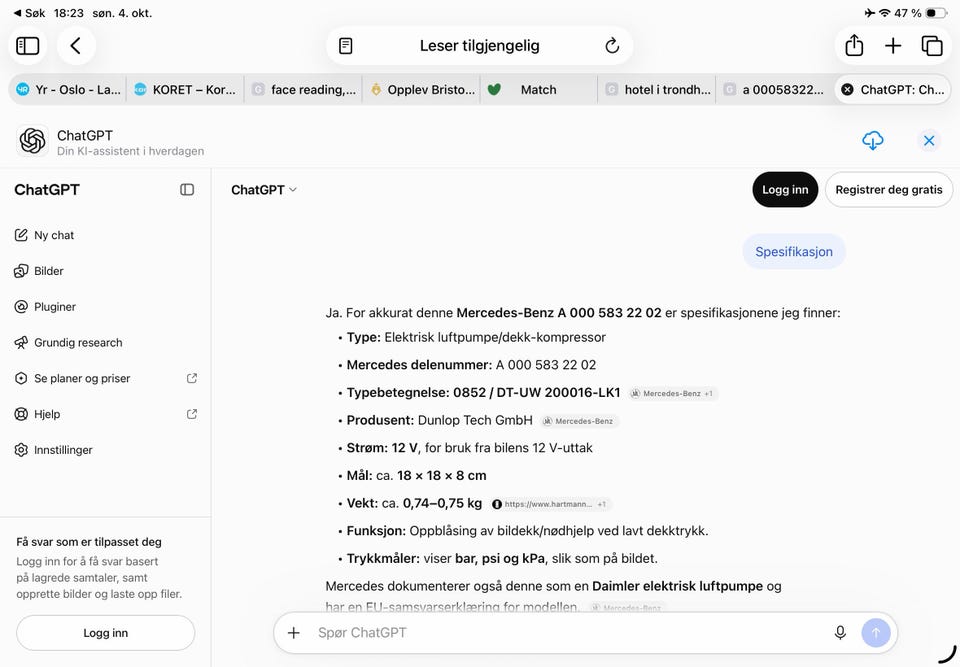Open the hartmann source link chip

coord(550,504)
